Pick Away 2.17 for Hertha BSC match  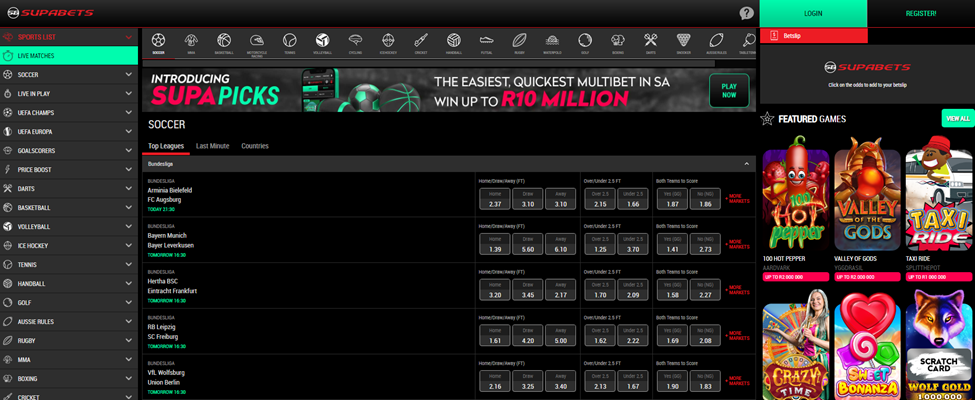pyautogui.click(x=560, y=290)
